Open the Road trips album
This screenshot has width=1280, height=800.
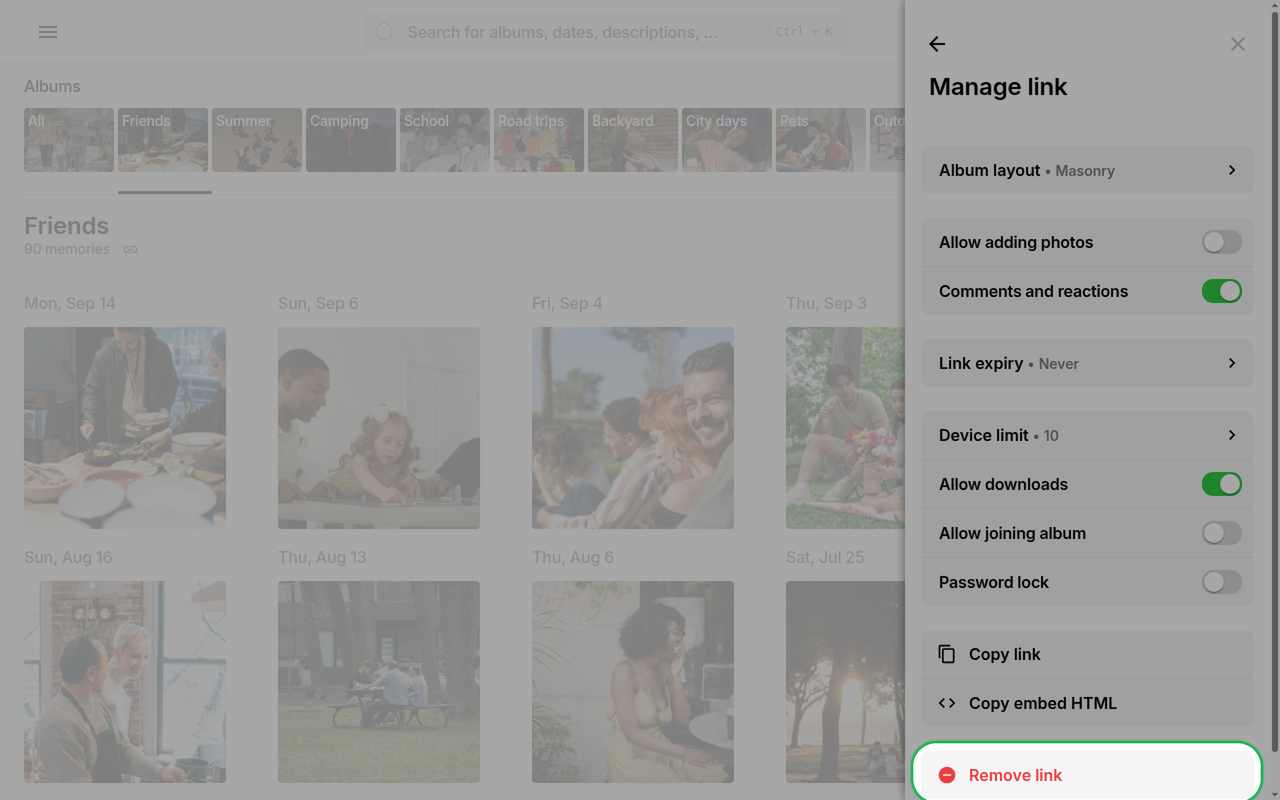[x=539, y=140]
